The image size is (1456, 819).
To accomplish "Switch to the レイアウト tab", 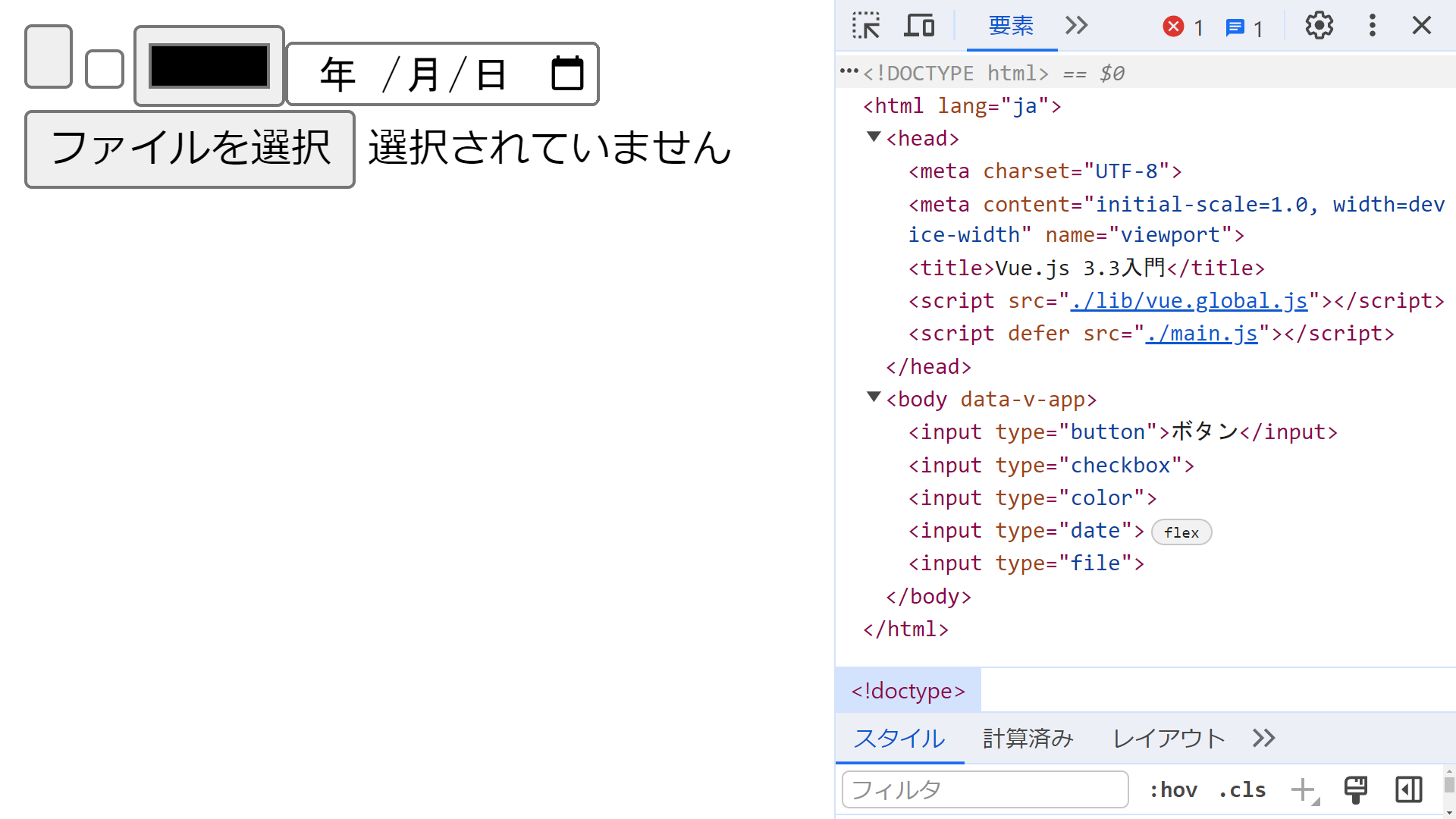I will coord(1169,738).
